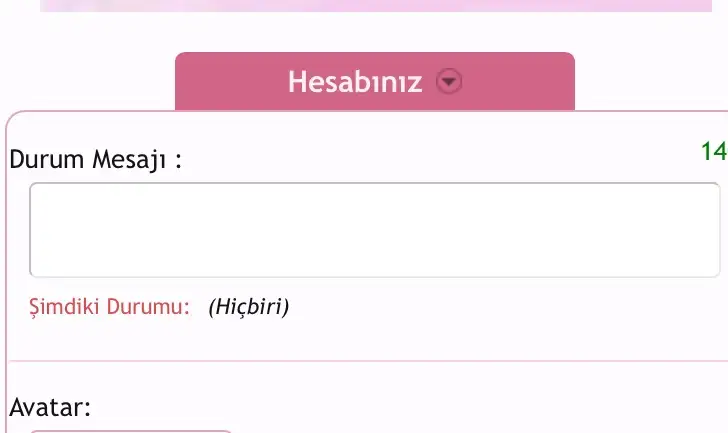The image size is (728, 433).
Task: Expand the Hesabınız menu with the circled arrow
Action: 449,81
